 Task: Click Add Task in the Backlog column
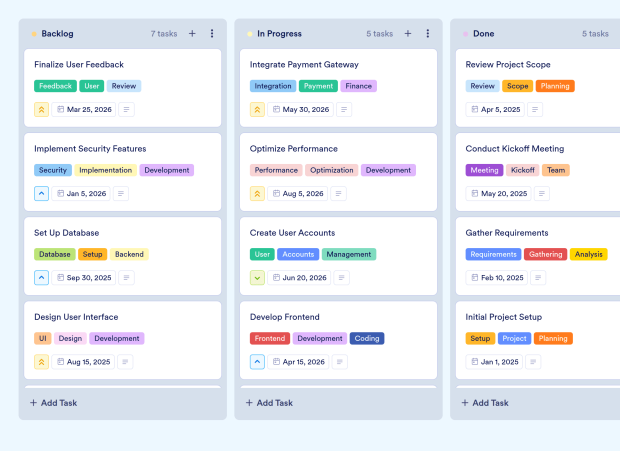tap(54, 403)
